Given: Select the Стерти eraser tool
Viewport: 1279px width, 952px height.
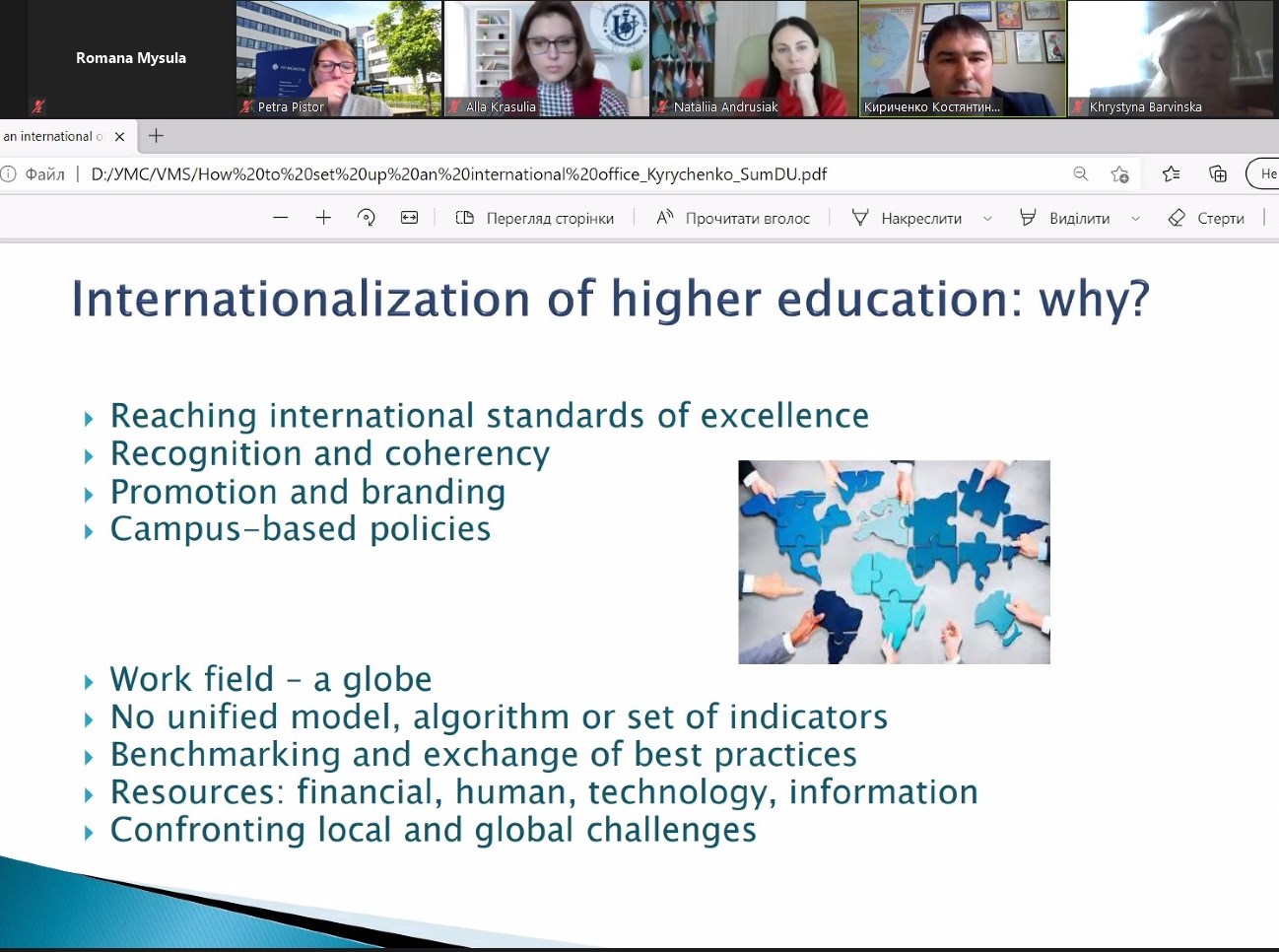Looking at the screenshot, I should [1206, 218].
